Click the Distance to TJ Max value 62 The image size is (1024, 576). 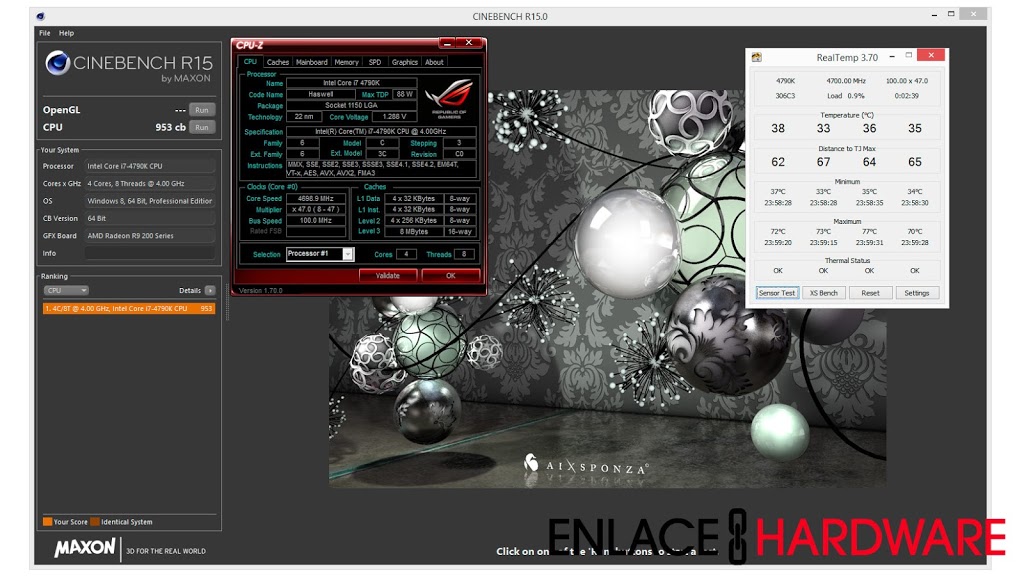click(778, 162)
